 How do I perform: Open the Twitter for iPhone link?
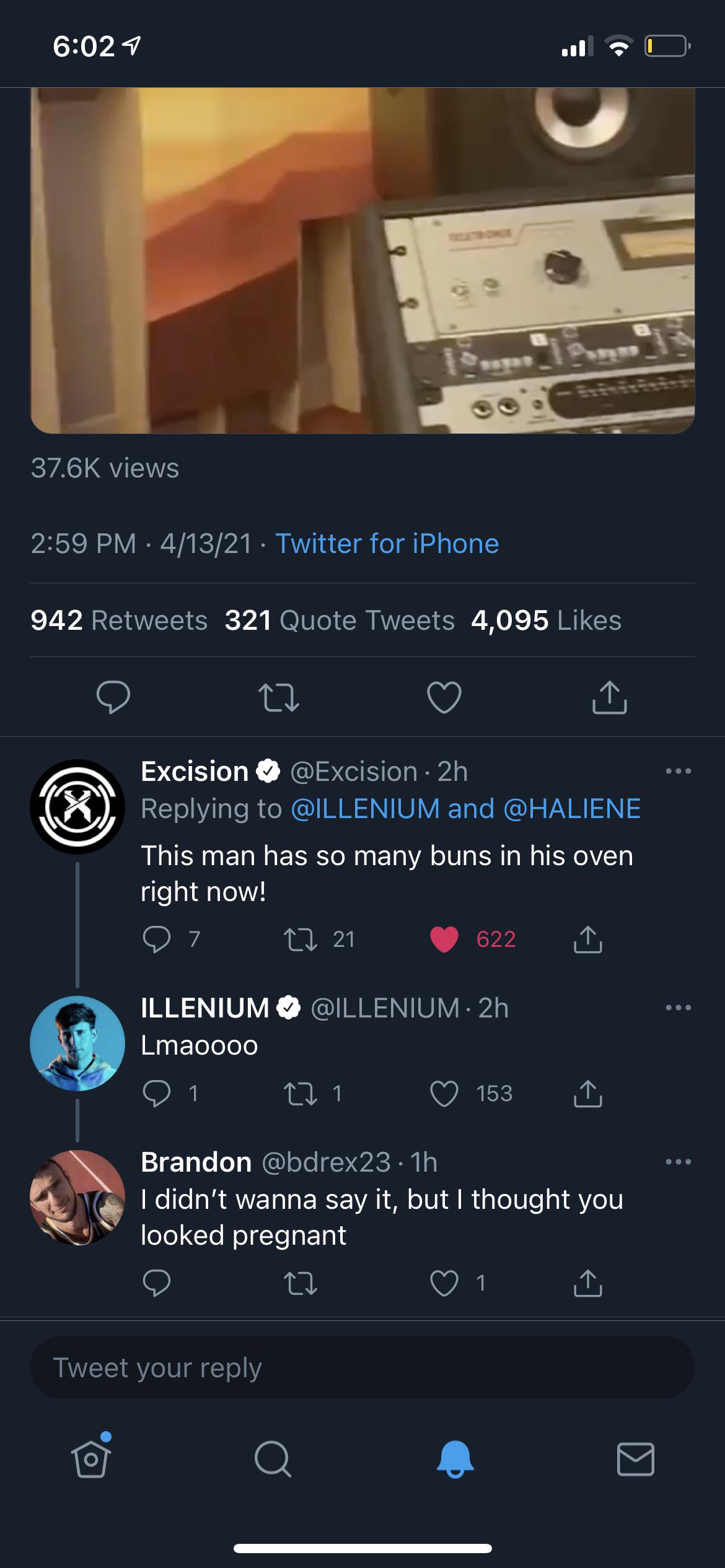coord(387,544)
